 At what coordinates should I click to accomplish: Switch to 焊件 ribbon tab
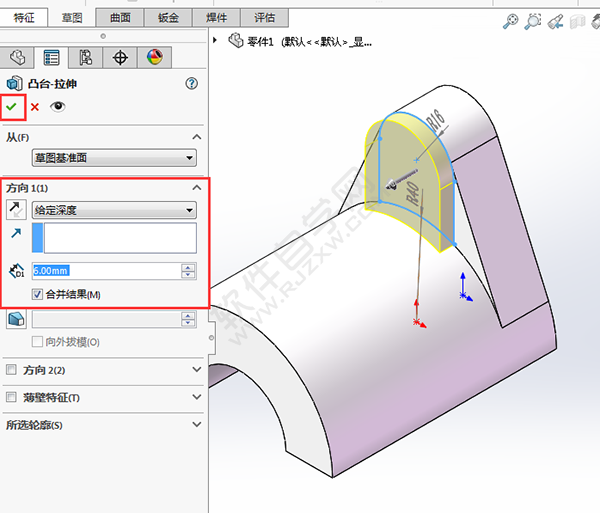[x=217, y=18]
